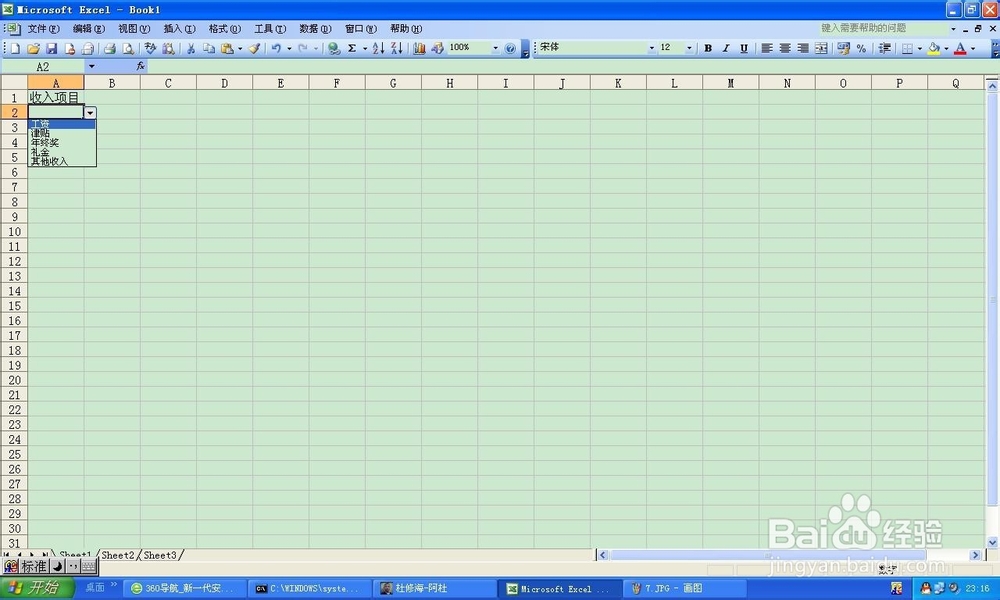
Task: Open Excel Help question mark icon
Action: click(510, 48)
